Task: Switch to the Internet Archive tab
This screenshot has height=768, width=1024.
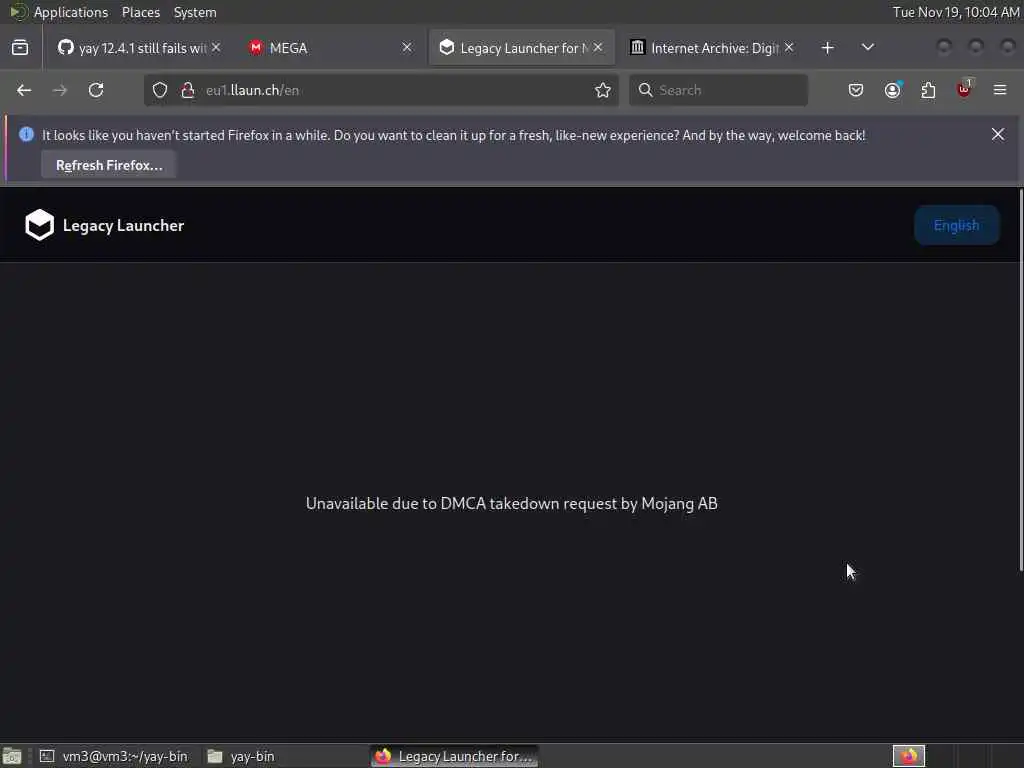Action: [x=712, y=48]
